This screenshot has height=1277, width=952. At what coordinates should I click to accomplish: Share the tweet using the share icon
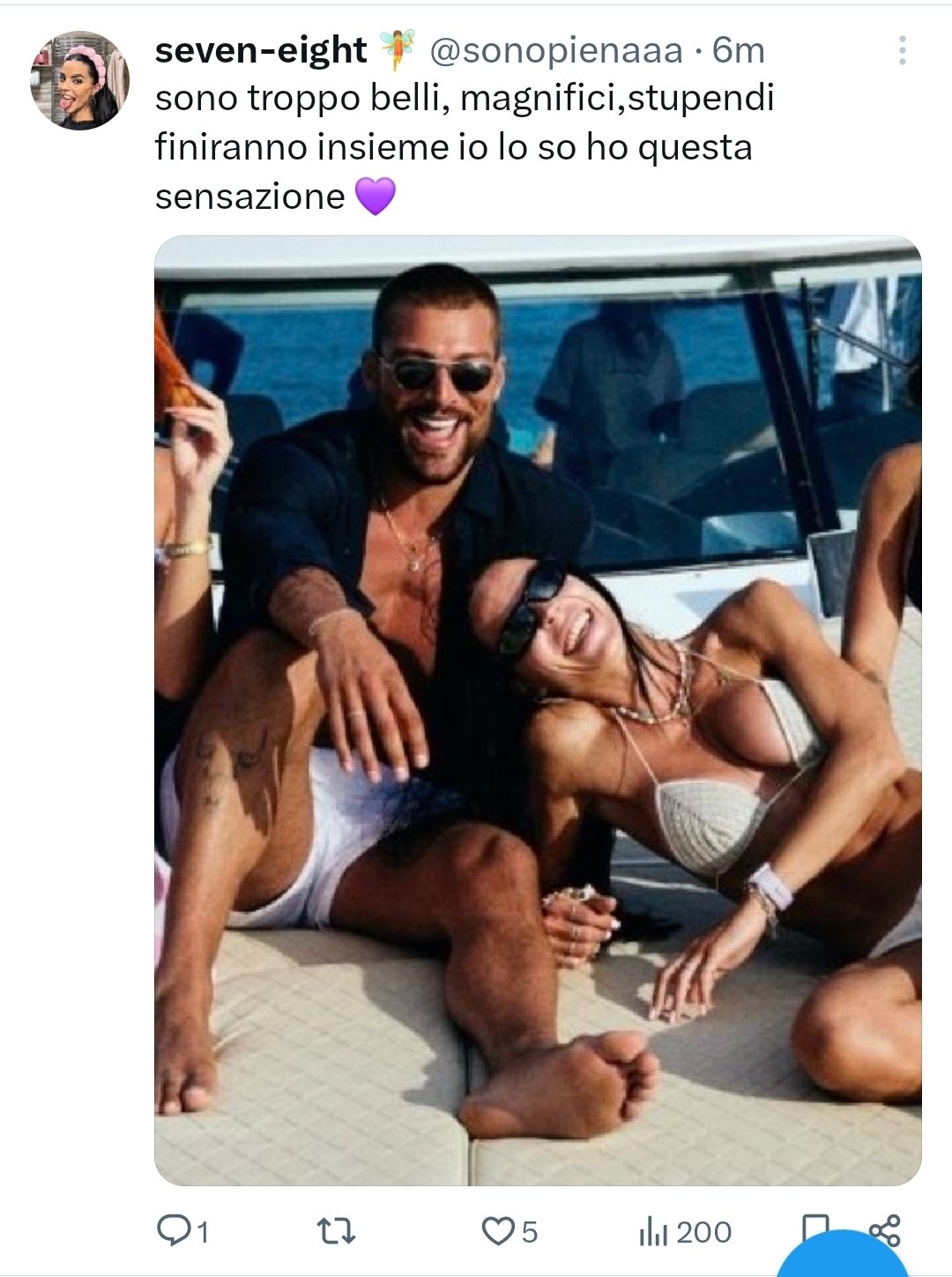(884, 1229)
